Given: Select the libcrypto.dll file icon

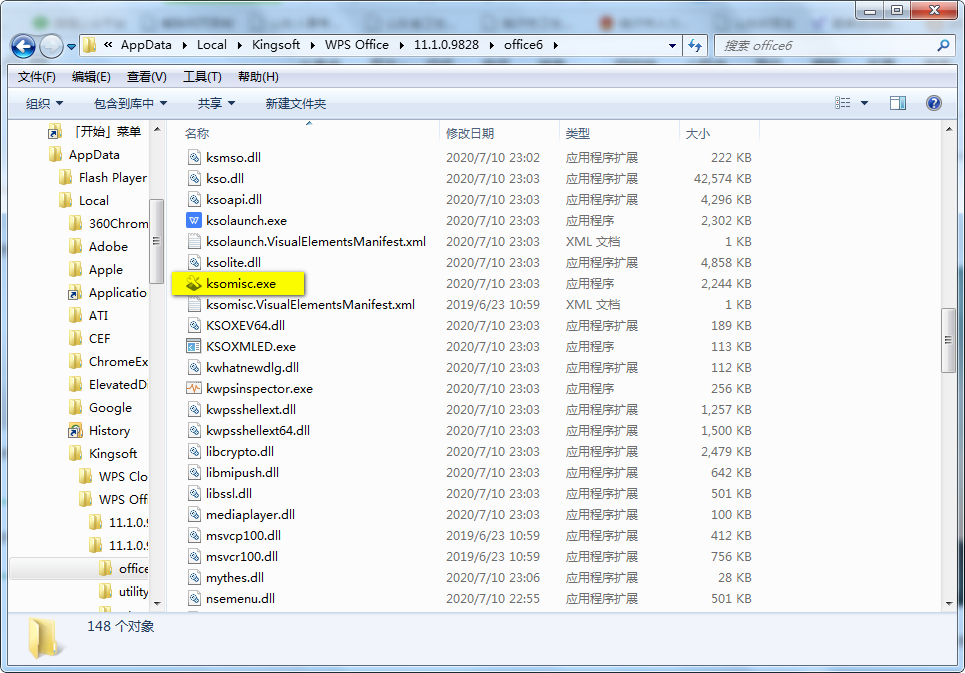Looking at the screenshot, I should click(x=194, y=451).
